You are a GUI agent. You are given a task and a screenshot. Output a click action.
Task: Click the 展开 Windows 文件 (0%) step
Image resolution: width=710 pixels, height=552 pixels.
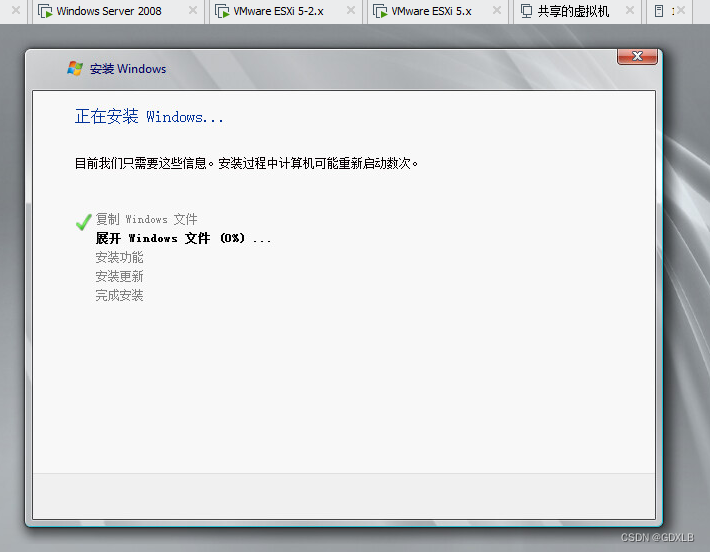[183, 238]
